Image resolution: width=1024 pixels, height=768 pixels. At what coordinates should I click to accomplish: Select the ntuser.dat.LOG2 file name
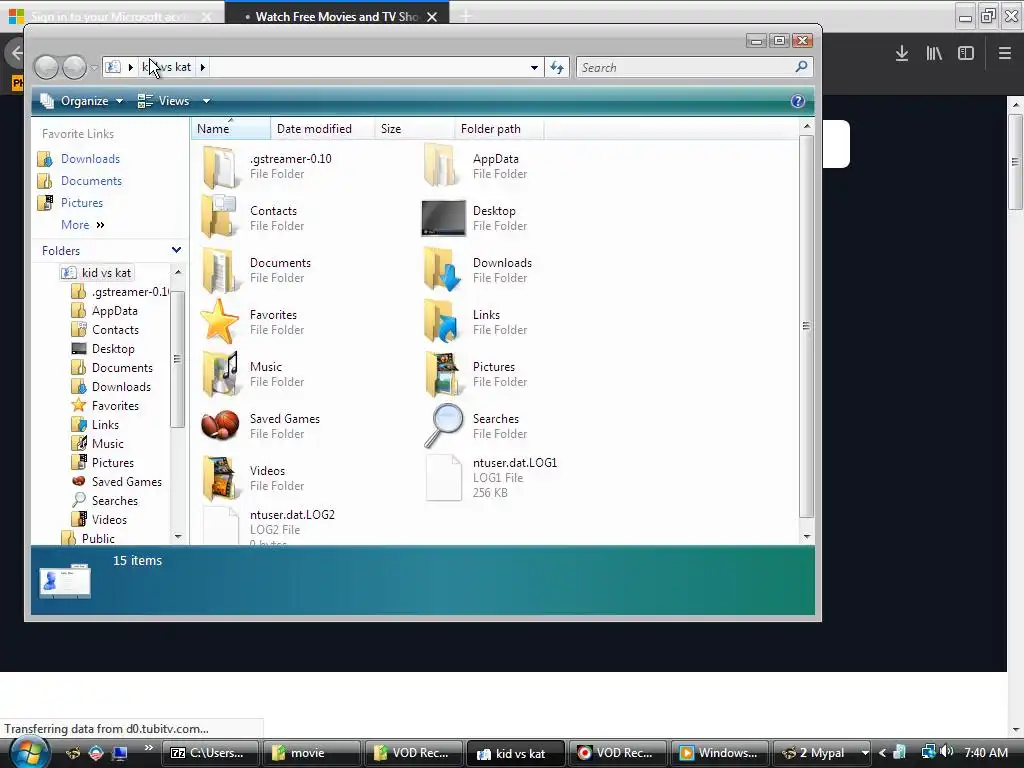pyautogui.click(x=292, y=515)
